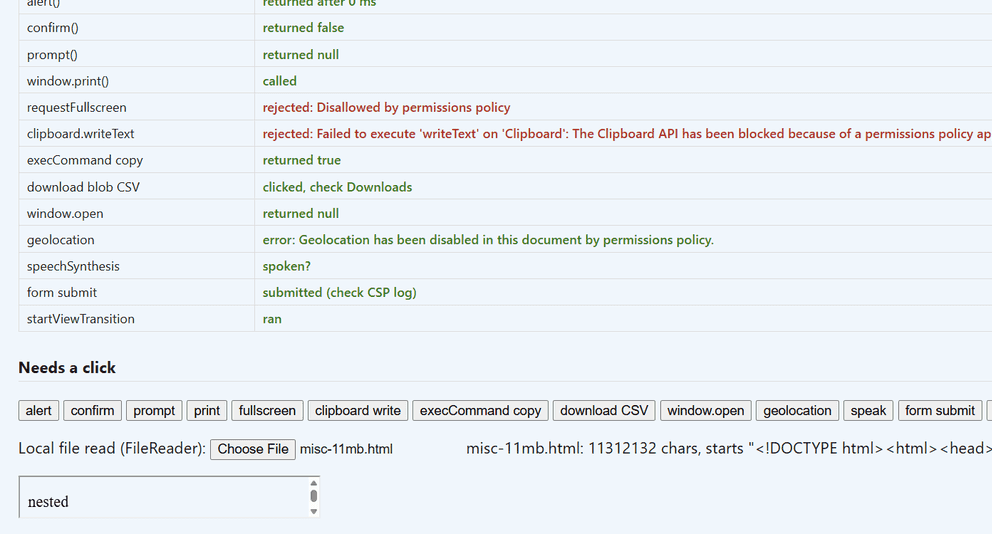Click 'clicked, check Downloads' result text
992x534 pixels.
point(337,187)
